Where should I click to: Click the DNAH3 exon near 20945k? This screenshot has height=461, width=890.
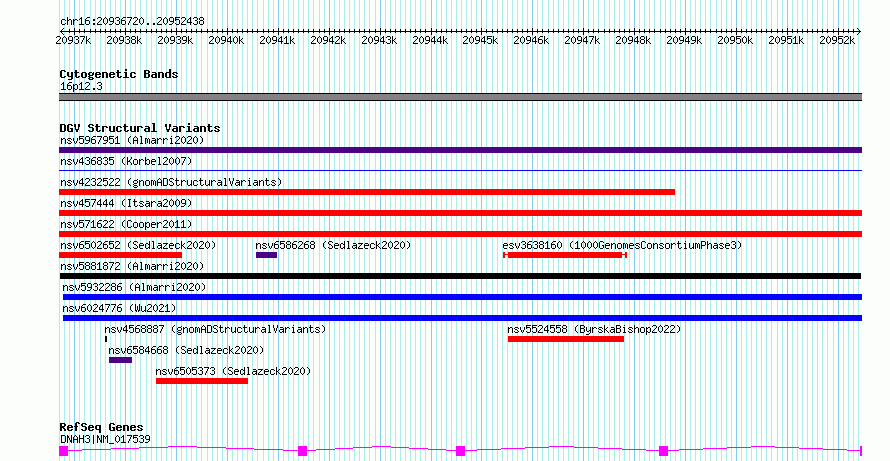pos(460,451)
